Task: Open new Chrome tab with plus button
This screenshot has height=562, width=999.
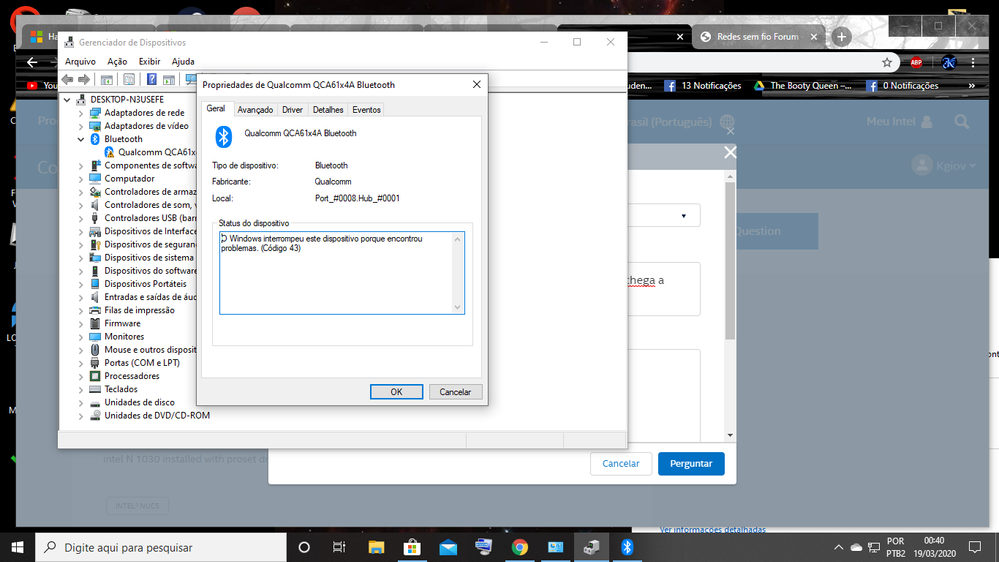Action: [841, 37]
